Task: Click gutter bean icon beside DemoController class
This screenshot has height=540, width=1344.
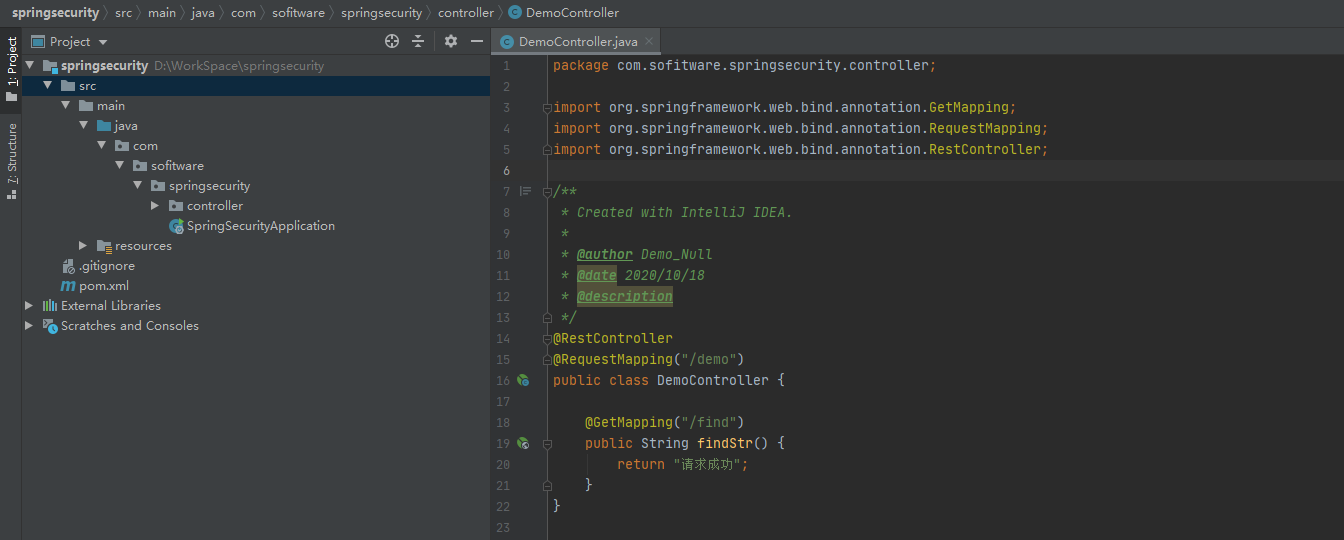Action: tap(522, 380)
